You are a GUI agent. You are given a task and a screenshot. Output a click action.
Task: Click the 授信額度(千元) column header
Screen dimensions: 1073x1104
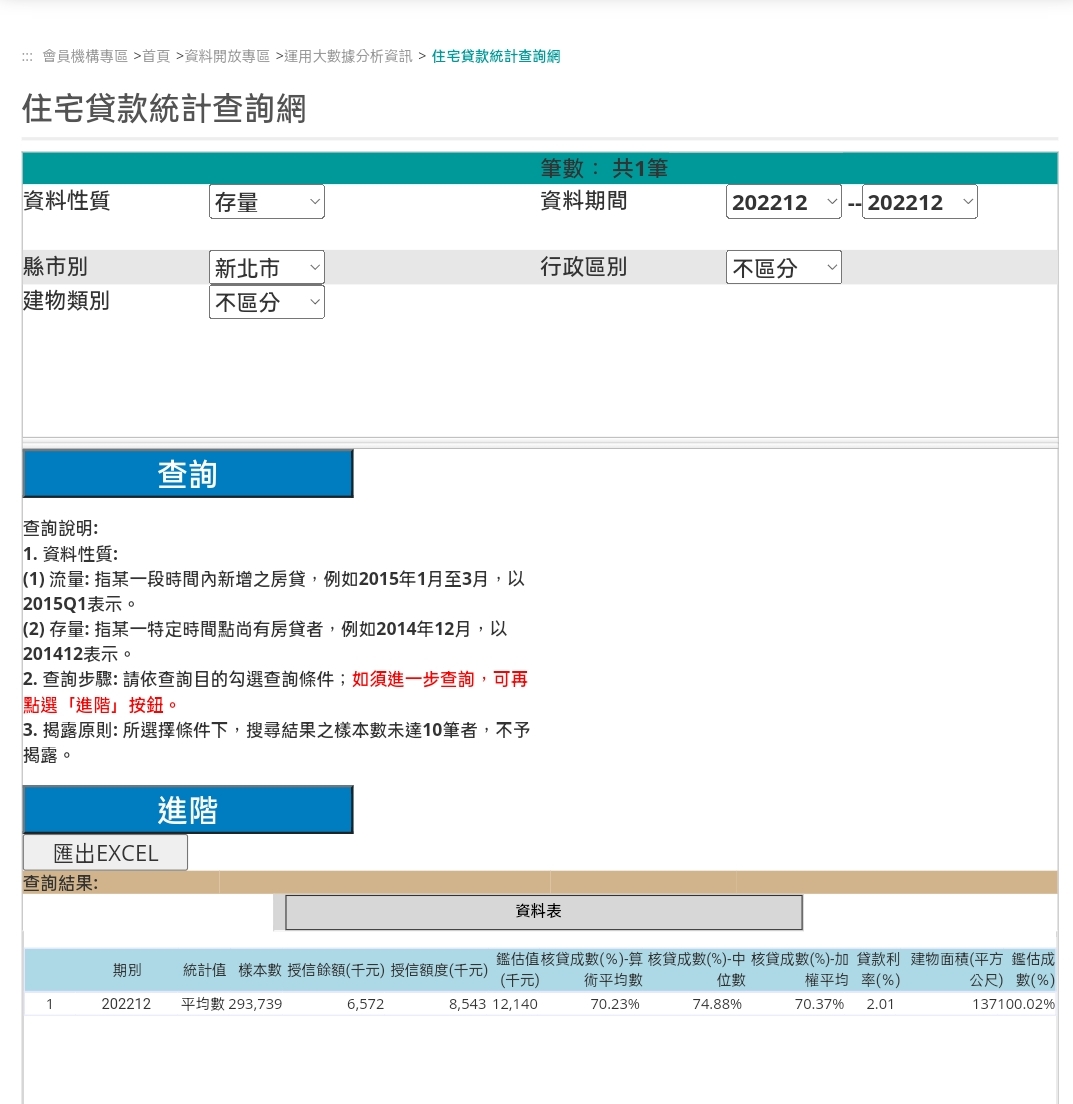[x=439, y=970]
